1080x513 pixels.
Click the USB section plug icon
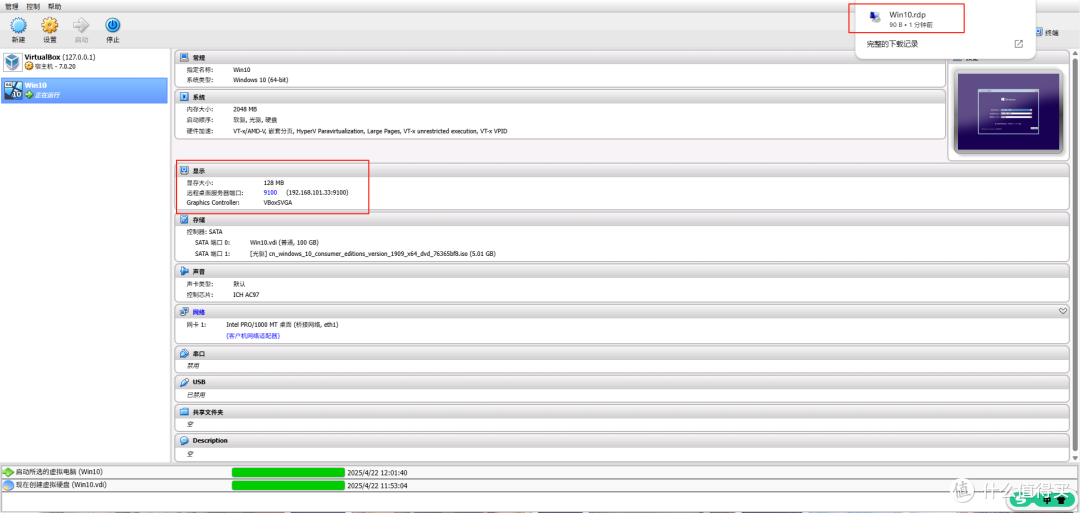(184, 382)
